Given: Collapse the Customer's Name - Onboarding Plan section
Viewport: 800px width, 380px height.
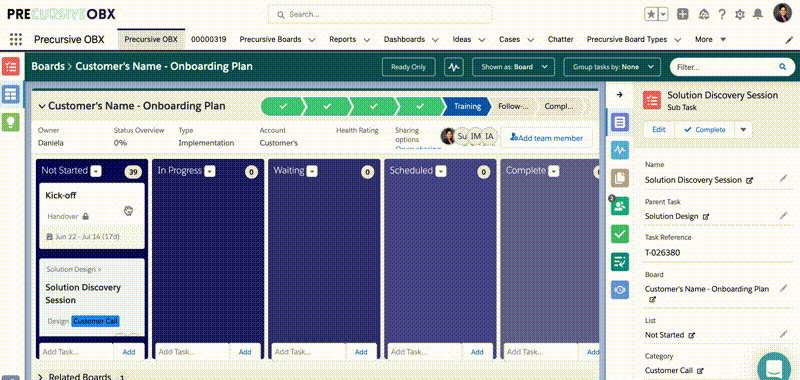Looking at the screenshot, I should pos(41,107).
